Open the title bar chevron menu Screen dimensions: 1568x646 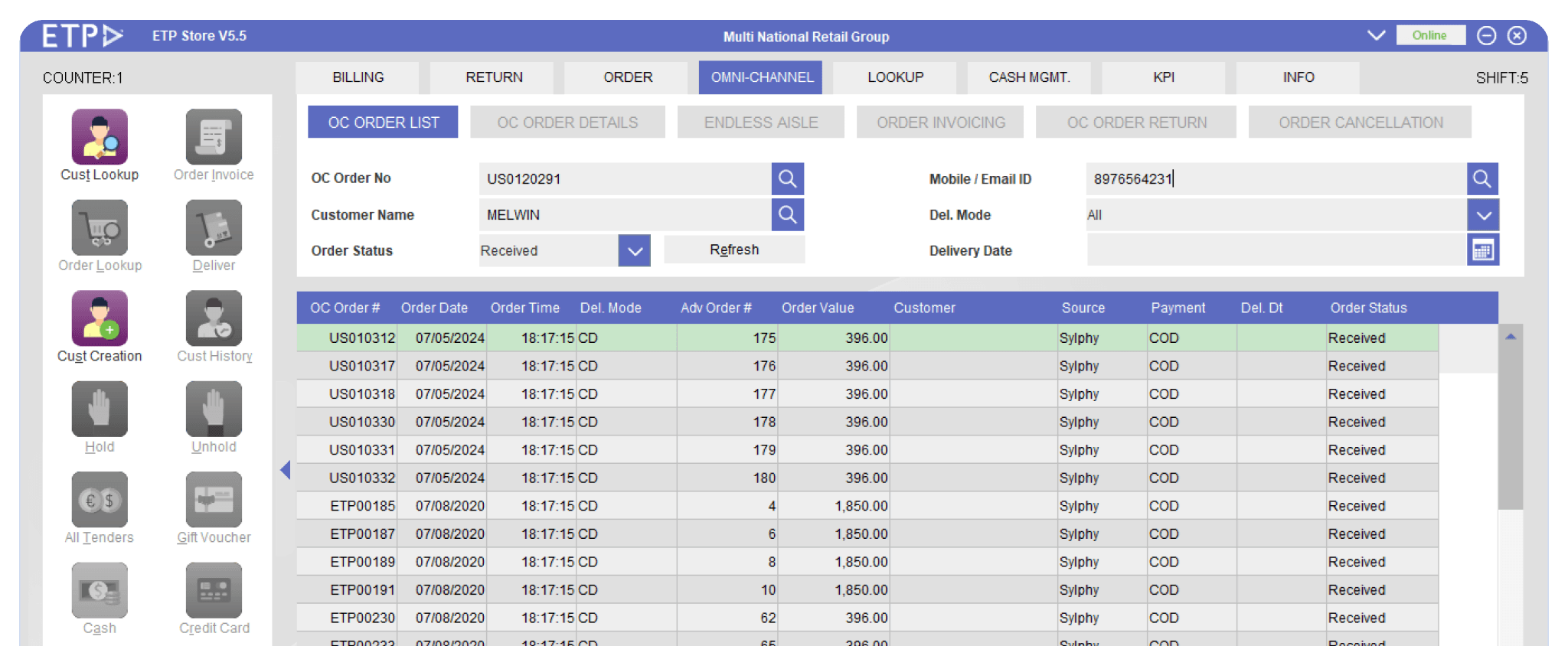coord(1376,35)
